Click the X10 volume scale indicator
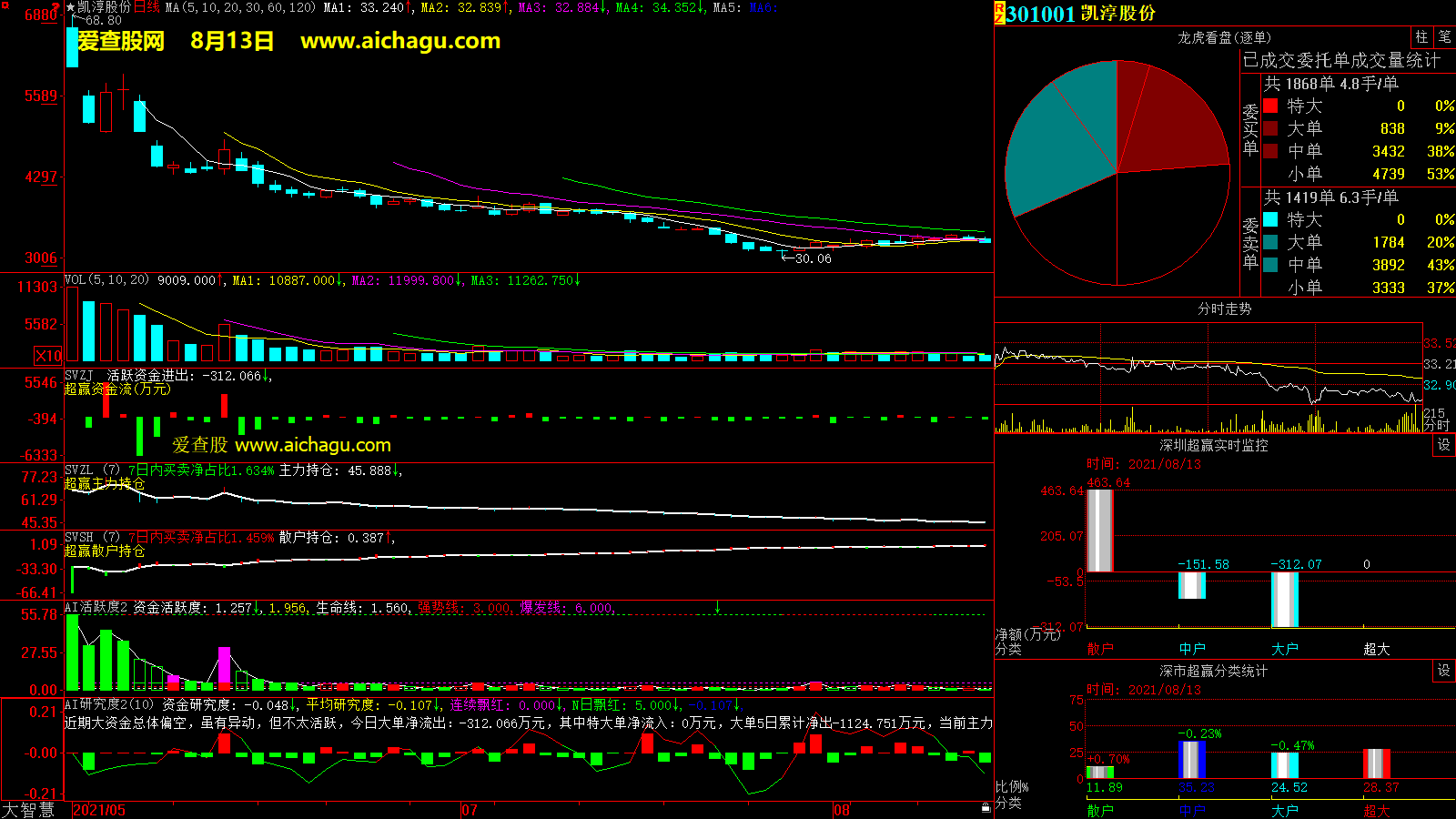This screenshot has height=819, width=1456. [x=48, y=356]
